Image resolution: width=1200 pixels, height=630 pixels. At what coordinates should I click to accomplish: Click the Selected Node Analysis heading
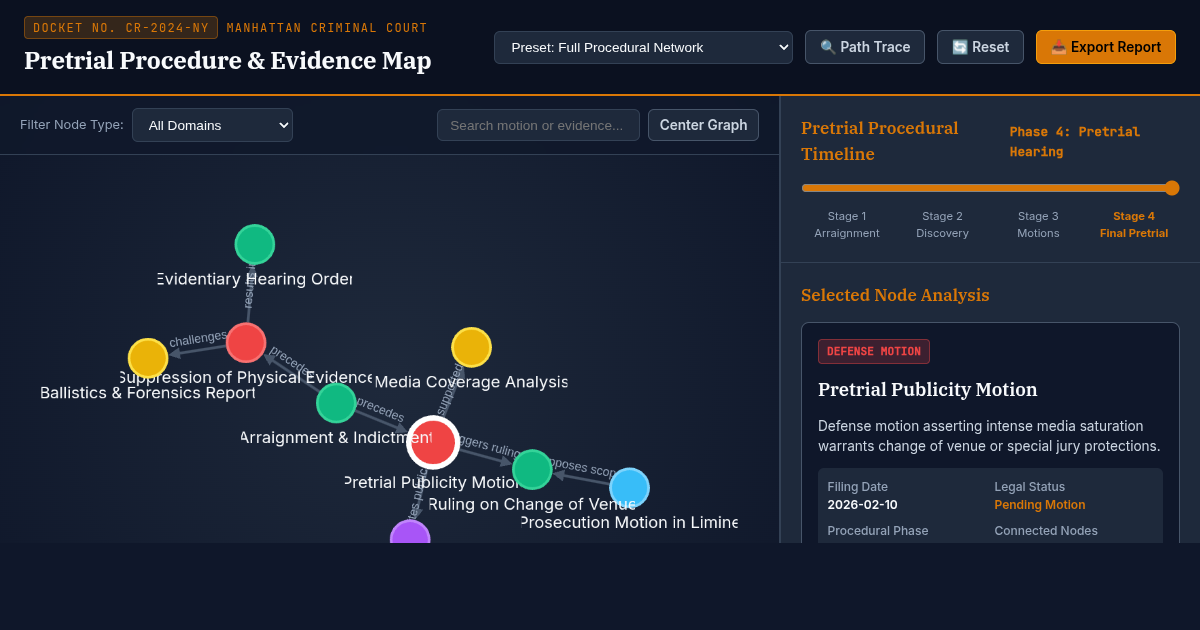(x=895, y=295)
